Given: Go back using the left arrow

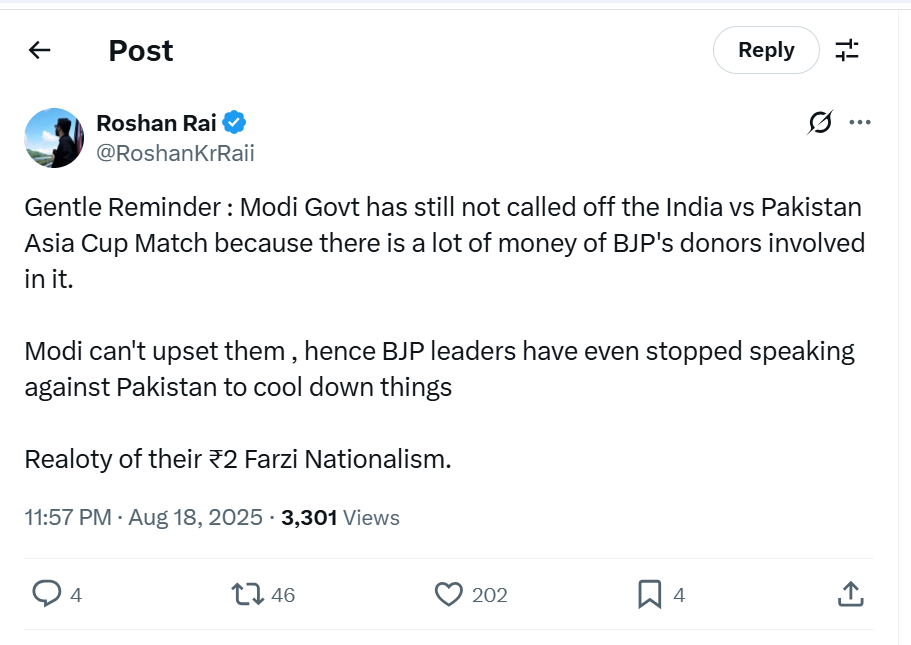Looking at the screenshot, I should (40, 50).
